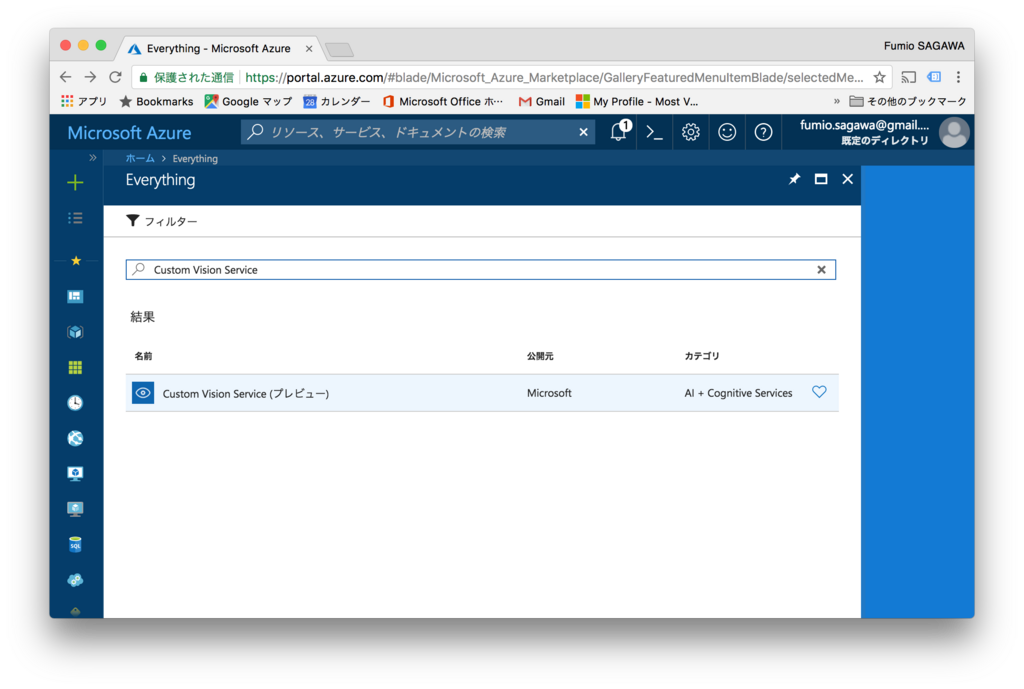
Task: Go back in Chrome browser
Action: pyautogui.click(x=65, y=77)
